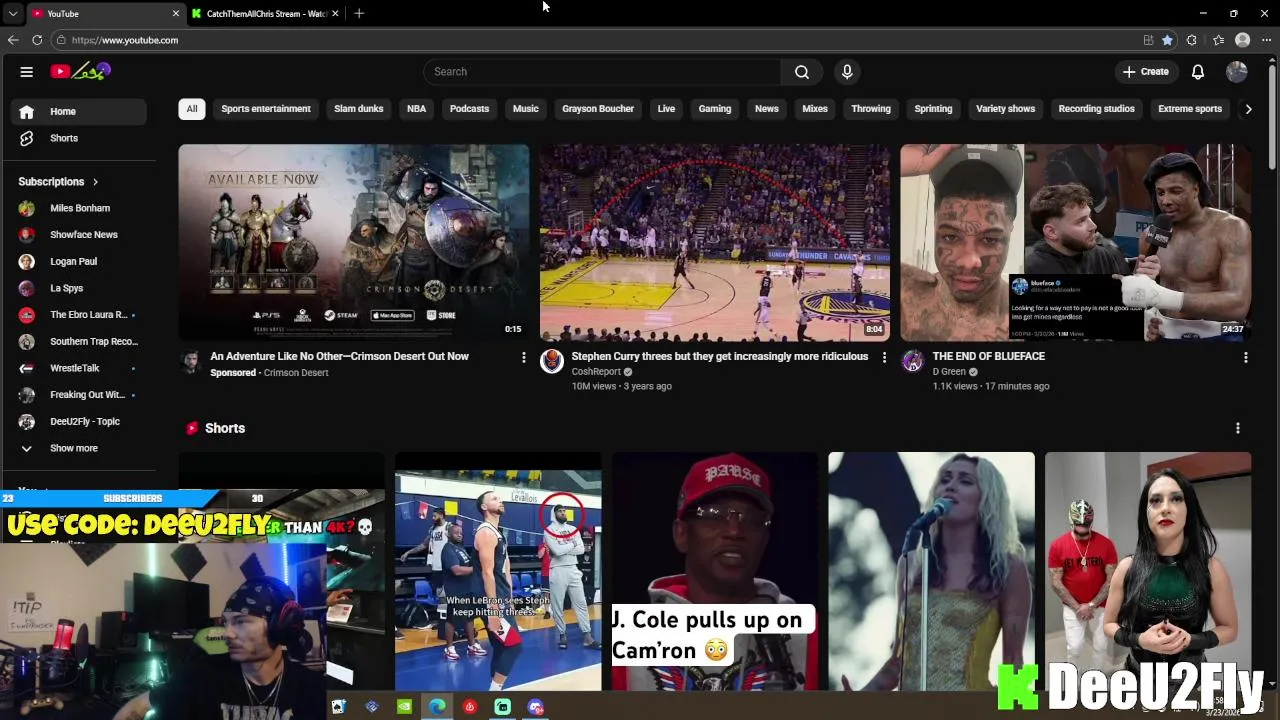Click NVIDIA app in the taskbar

[x=404, y=707]
